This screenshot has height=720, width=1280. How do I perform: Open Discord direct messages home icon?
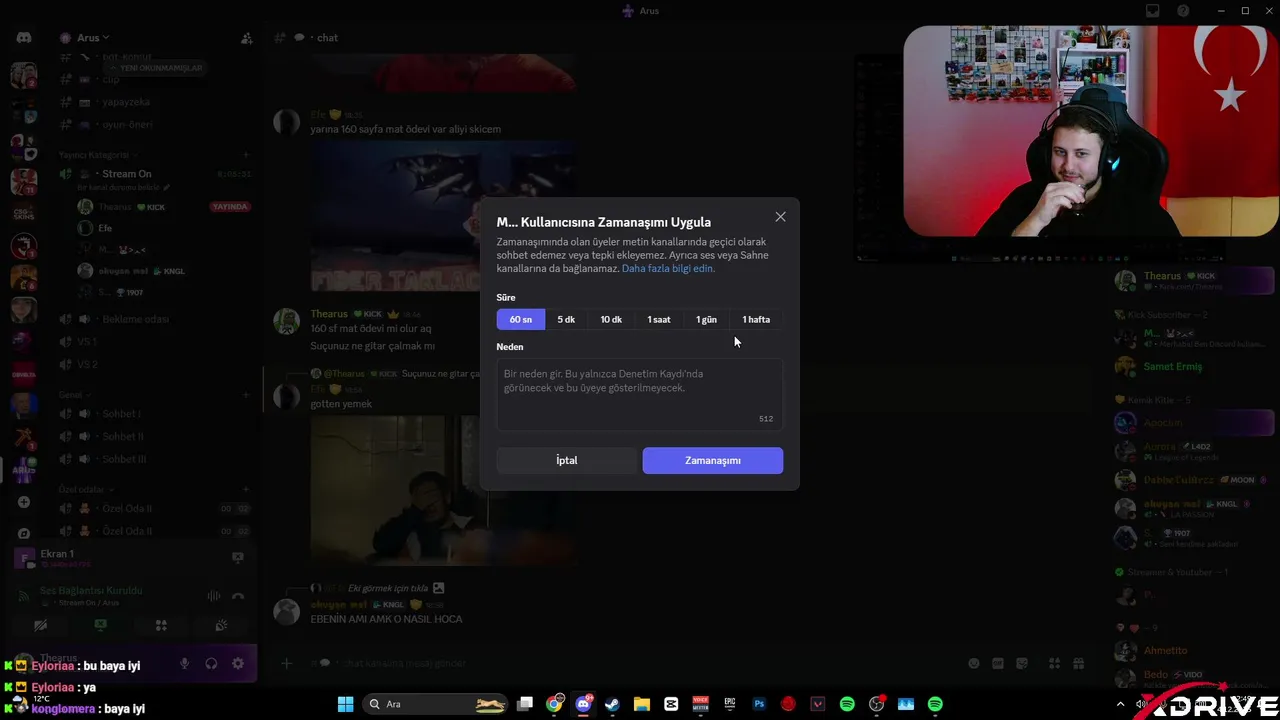(24, 38)
